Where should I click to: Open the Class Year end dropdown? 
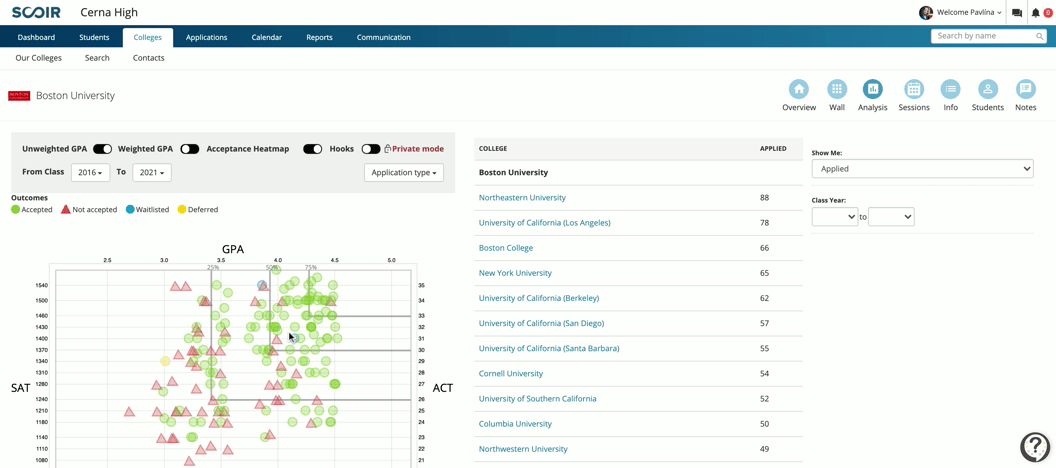coord(891,217)
